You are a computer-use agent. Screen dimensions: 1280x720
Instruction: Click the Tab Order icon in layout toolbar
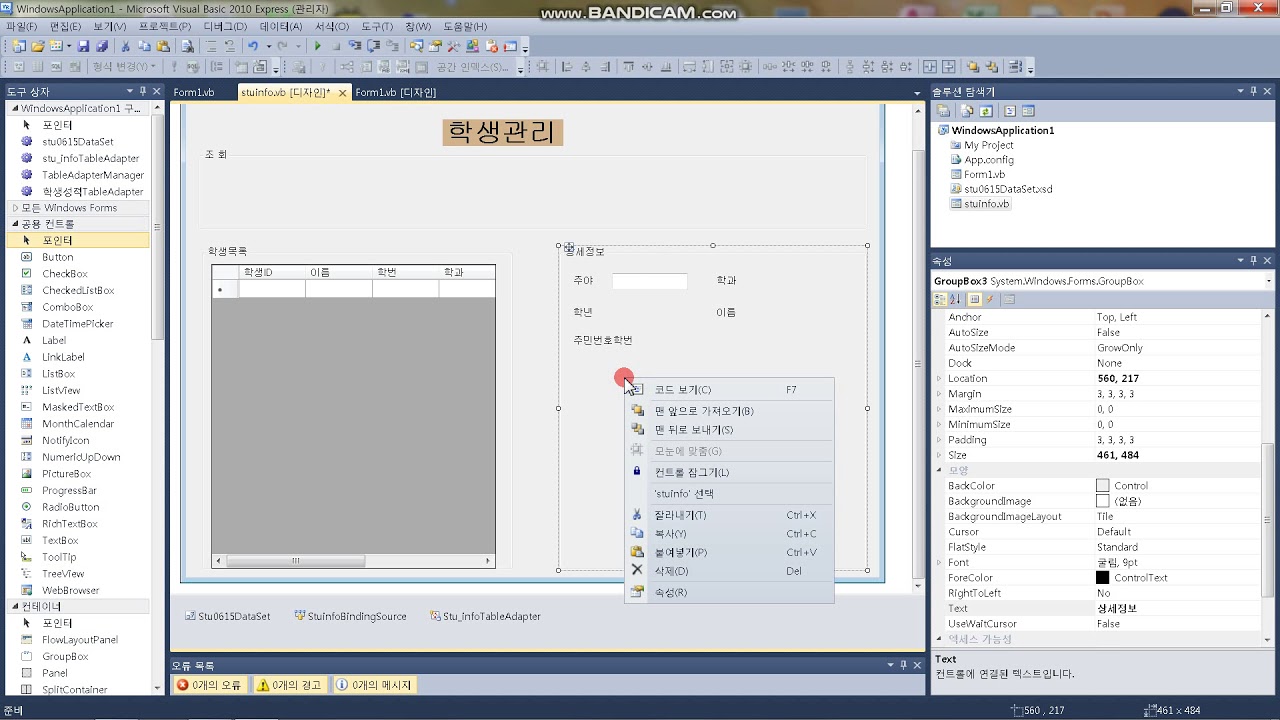[1016, 67]
